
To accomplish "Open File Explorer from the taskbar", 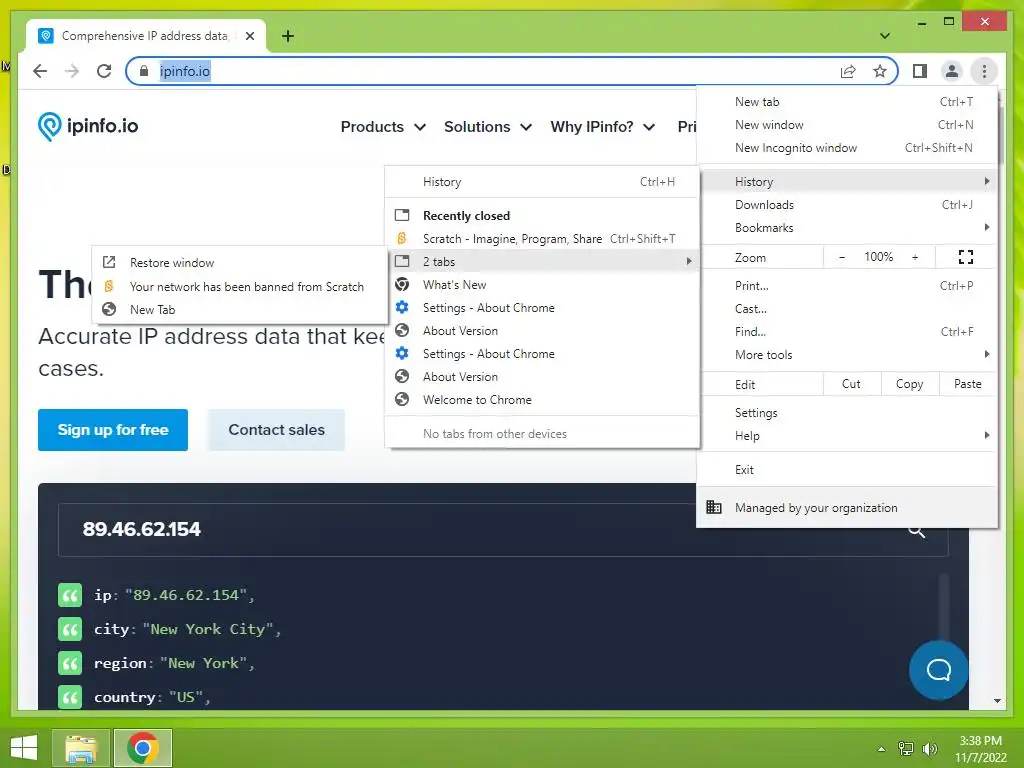I will coord(80,748).
